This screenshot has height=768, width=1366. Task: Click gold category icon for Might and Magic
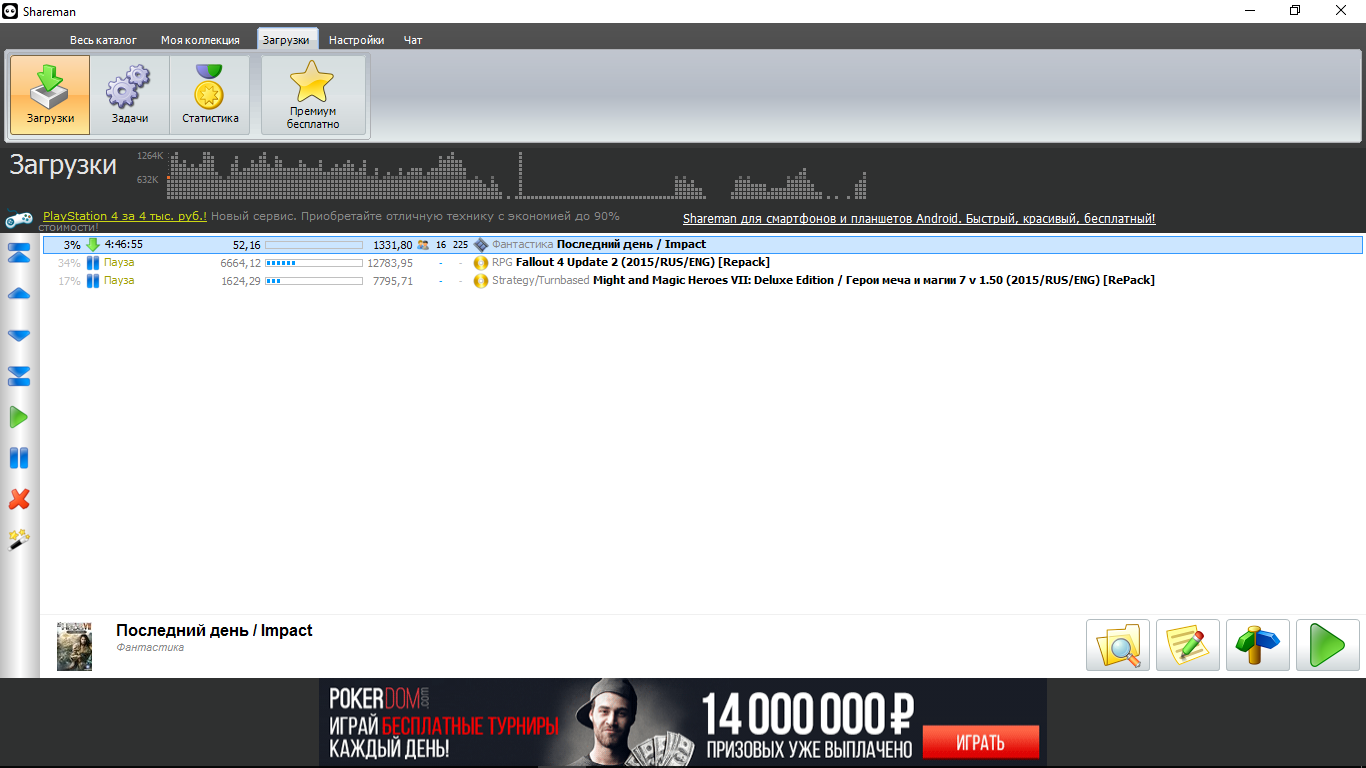(x=481, y=281)
